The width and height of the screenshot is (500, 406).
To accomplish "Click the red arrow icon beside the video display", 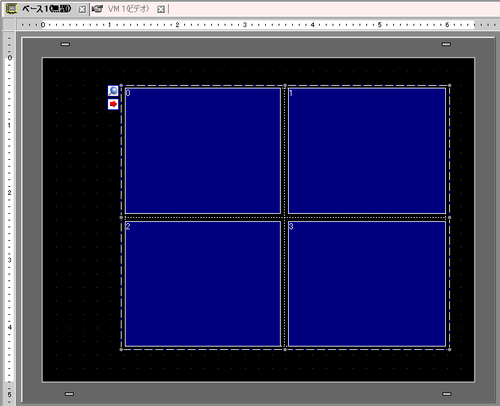I will point(113,104).
